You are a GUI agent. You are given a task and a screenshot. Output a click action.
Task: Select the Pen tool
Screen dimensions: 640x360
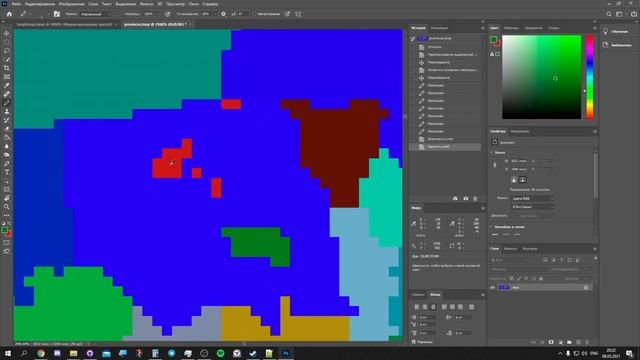(7, 164)
